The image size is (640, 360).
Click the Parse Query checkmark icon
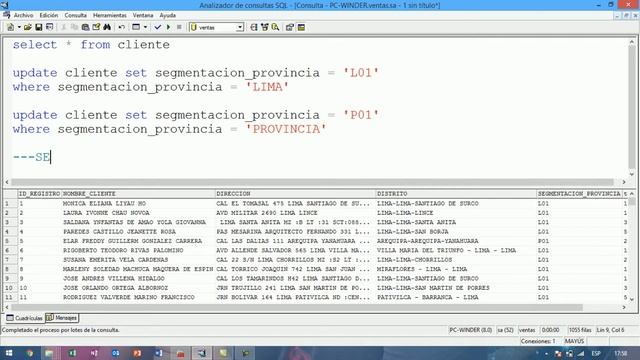[x=158, y=27]
